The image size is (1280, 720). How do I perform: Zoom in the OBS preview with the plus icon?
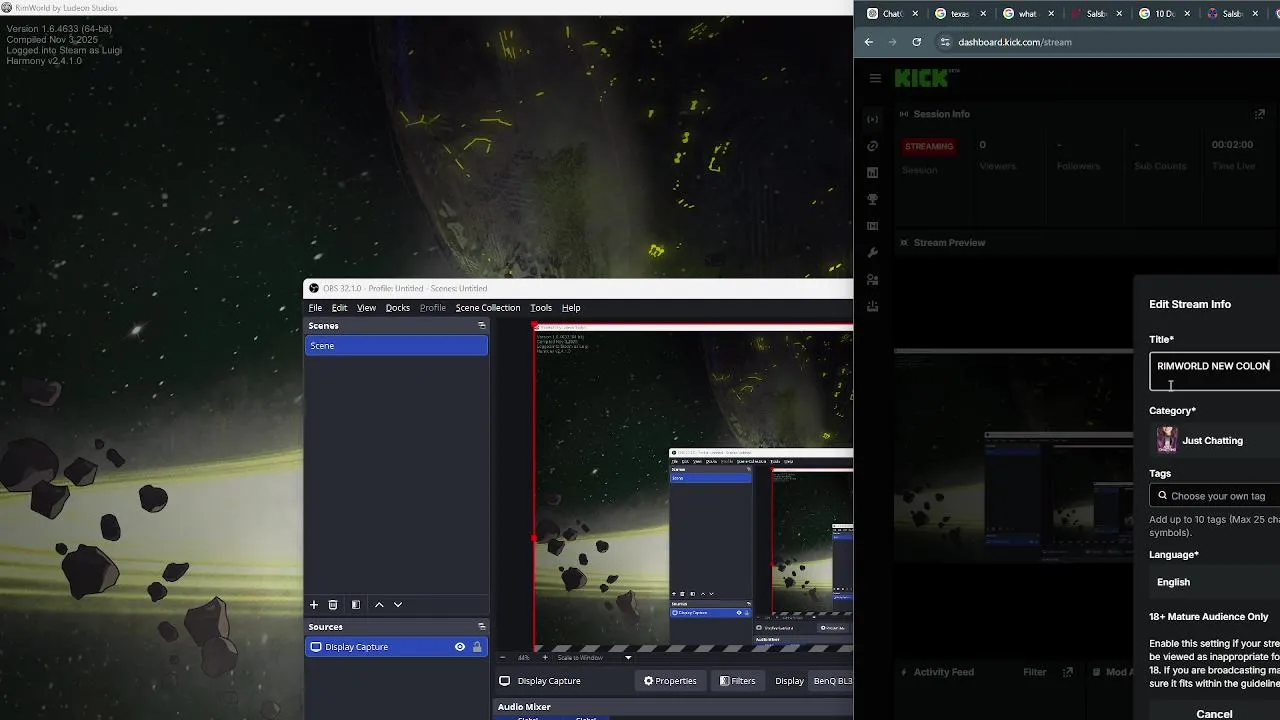pos(545,657)
